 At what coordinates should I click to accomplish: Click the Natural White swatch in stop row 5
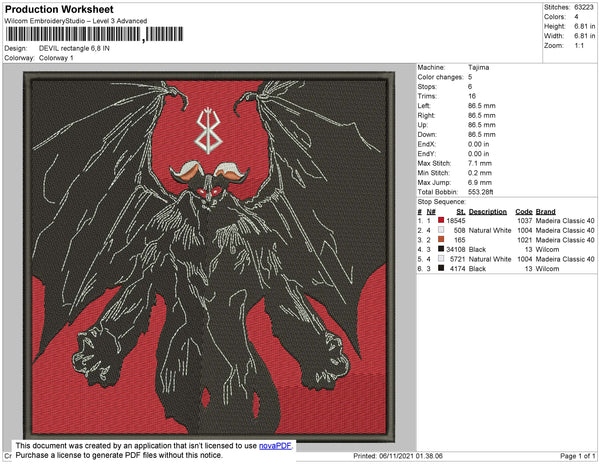click(441, 259)
